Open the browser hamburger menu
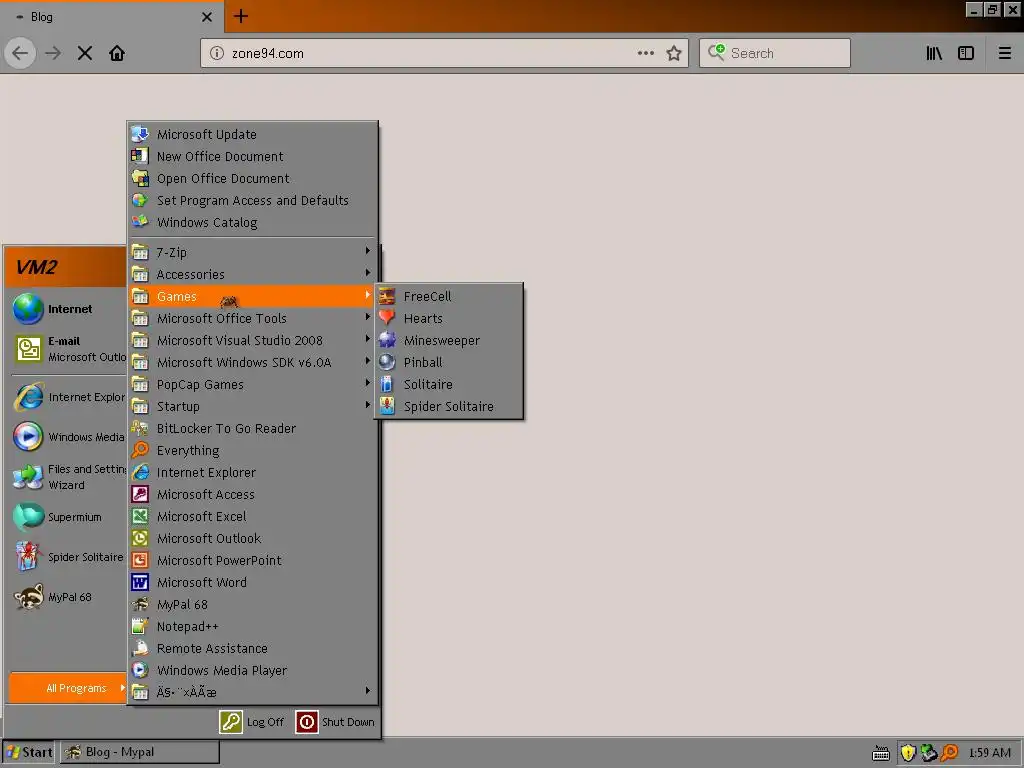 pyautogui.click(x=1005, y=54)
